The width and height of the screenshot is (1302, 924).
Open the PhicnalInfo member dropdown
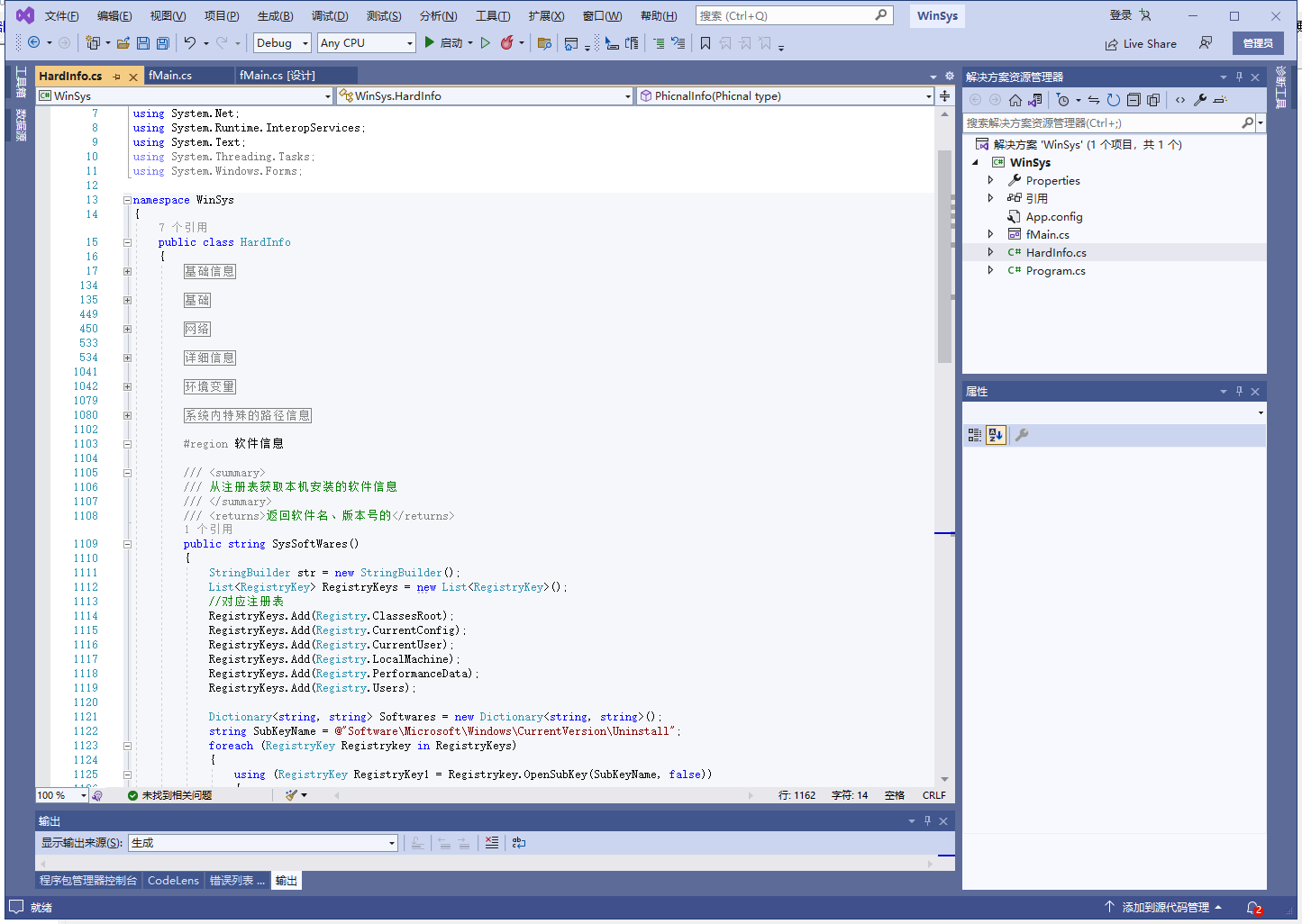[785, 95]
